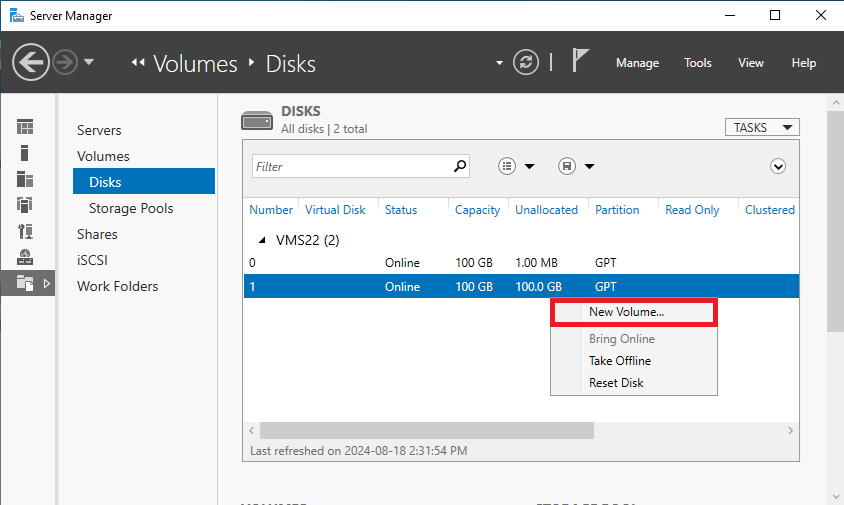Sort by the Read Only column
The width and height of the screenshot is (844, 505).
tap(692, 210)
